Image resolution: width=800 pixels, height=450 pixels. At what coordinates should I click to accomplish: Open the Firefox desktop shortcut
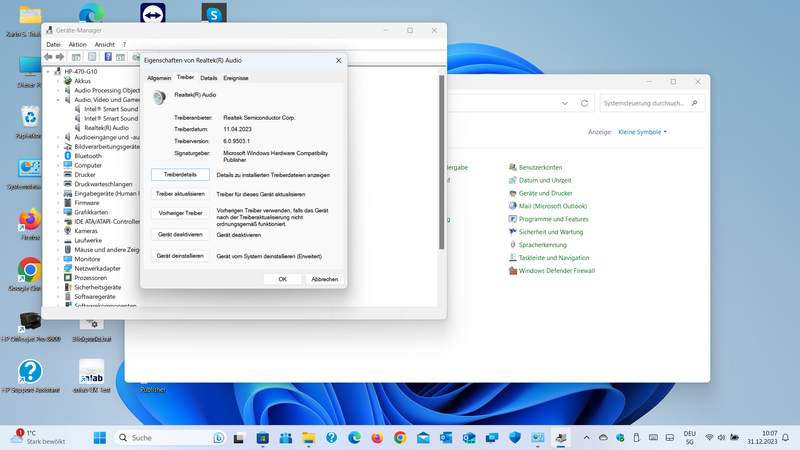point(29,220)
